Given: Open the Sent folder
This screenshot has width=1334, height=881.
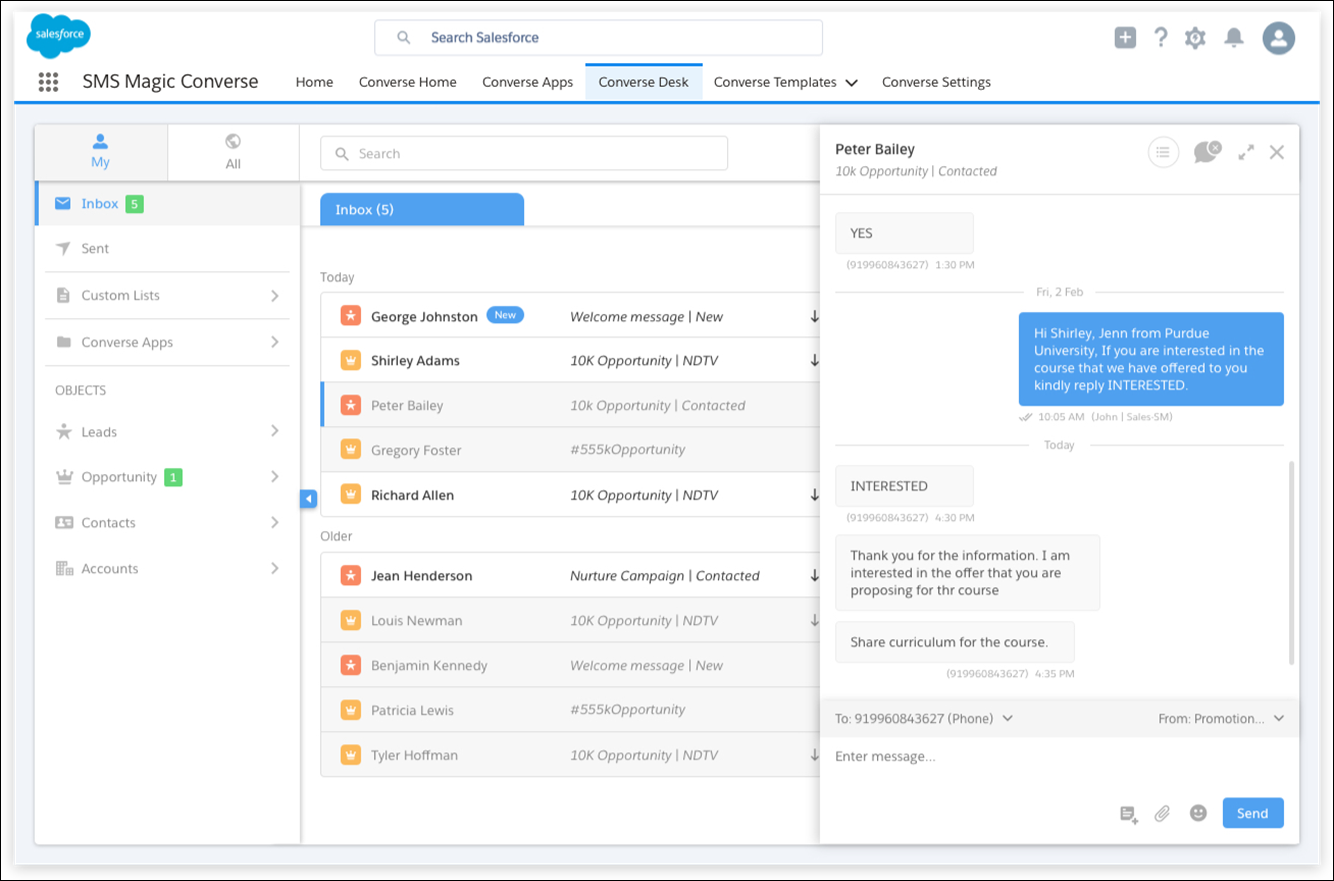Looking at the screenshot, I should point(168,248).
